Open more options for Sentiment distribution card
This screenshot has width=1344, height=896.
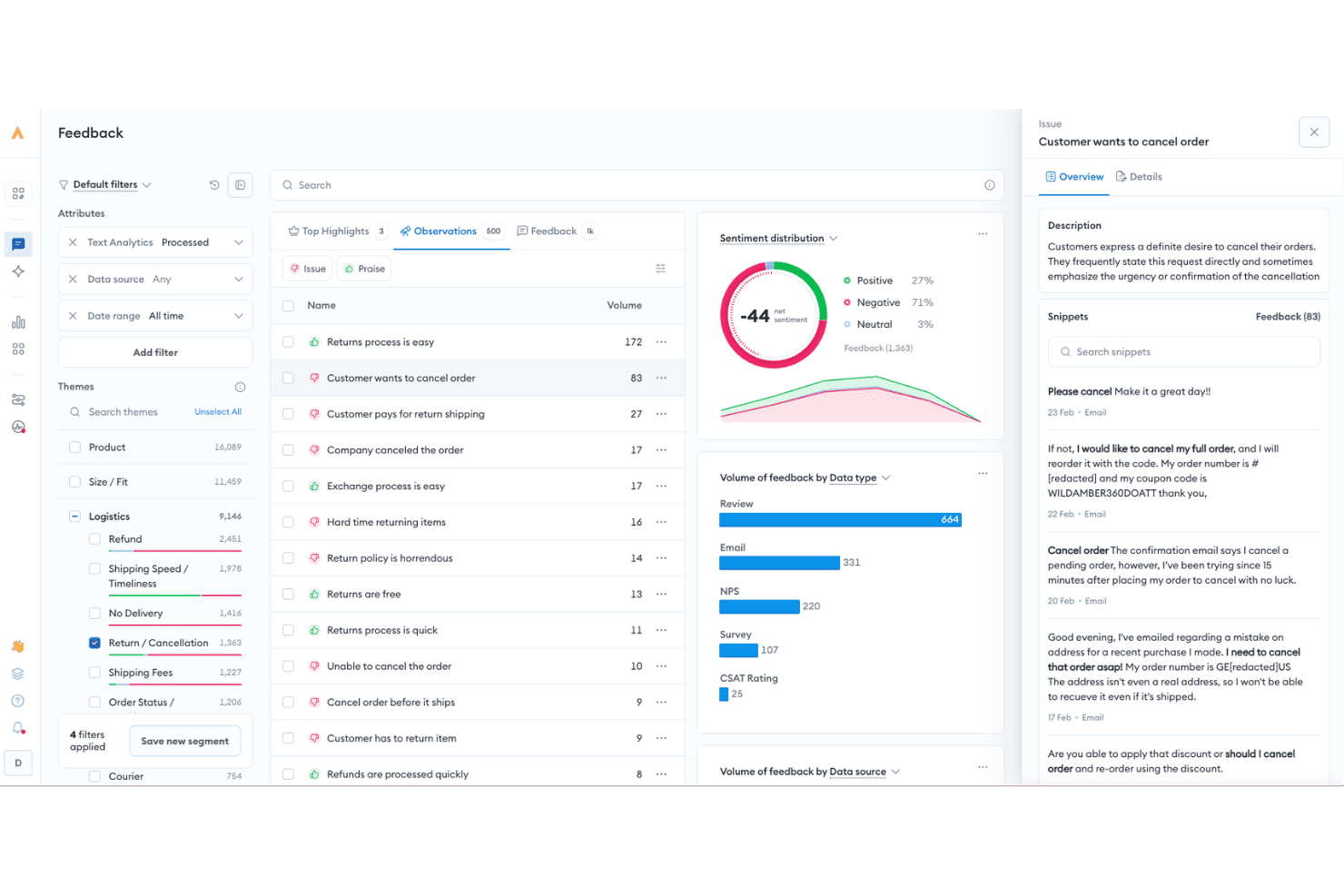(983, 234)
